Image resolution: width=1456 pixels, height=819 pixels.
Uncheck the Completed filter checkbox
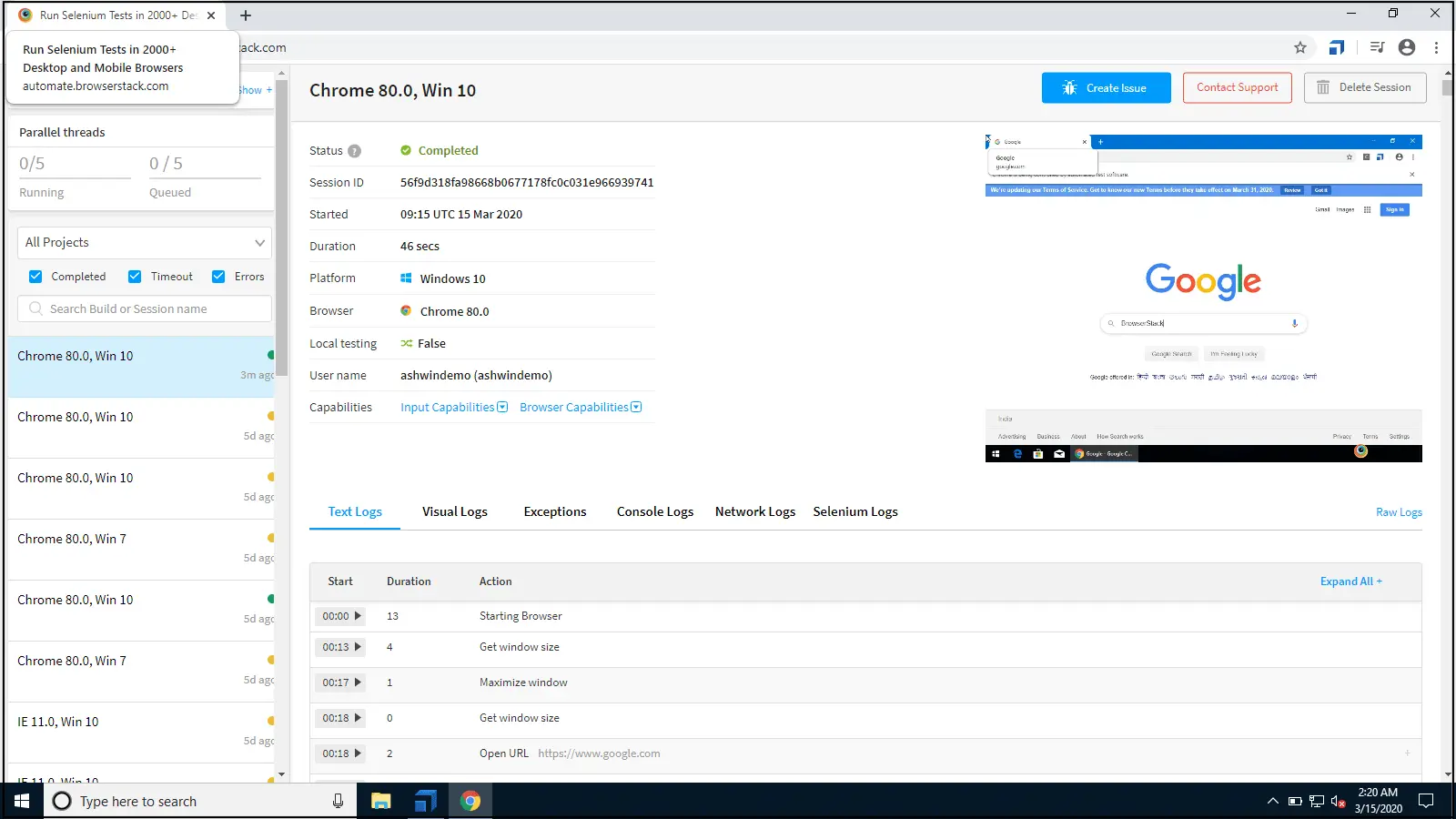point(35,277)
